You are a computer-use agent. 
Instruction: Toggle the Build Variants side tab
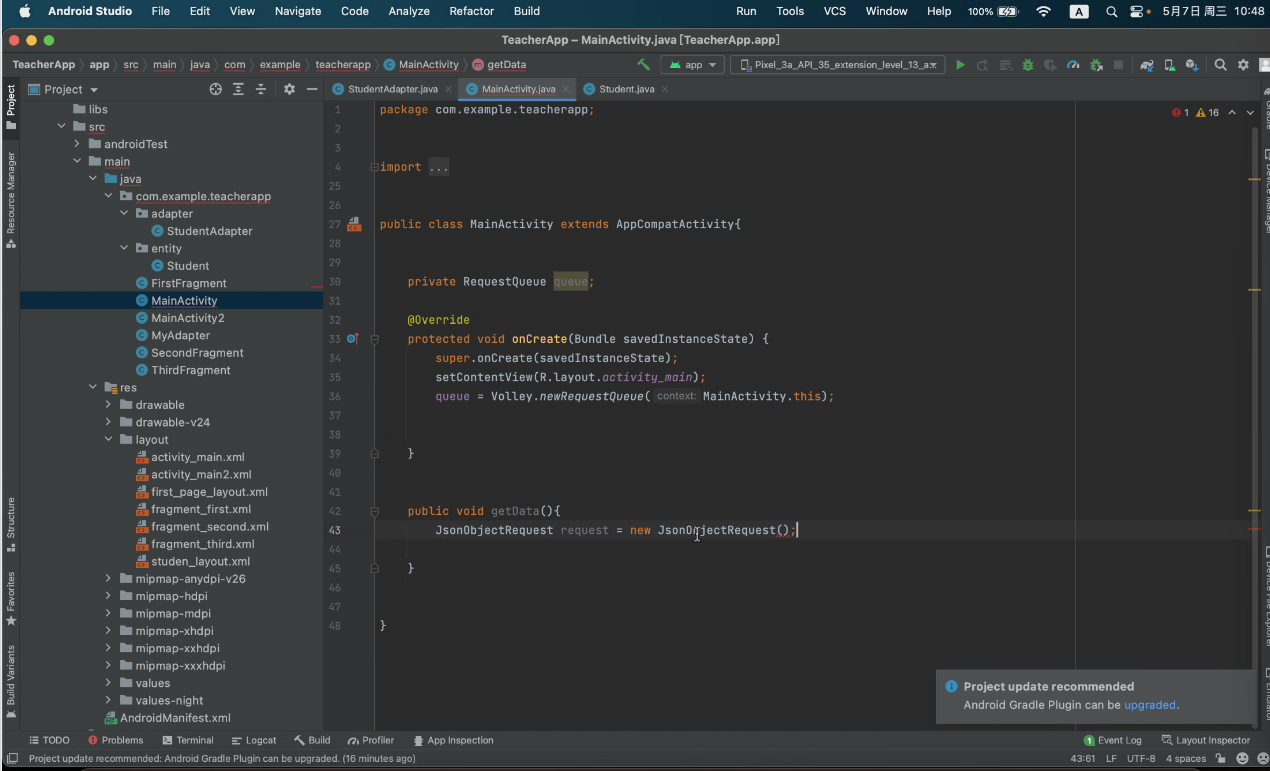(11, 682)
